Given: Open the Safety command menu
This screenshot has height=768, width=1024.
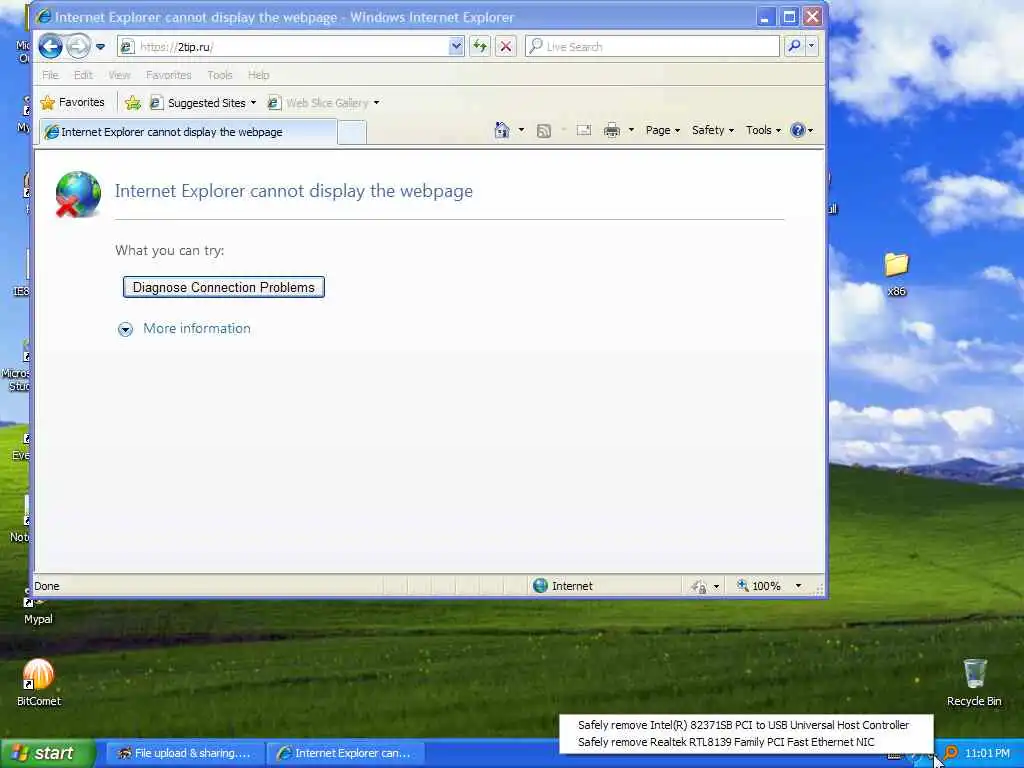Looking at the screenshot, I should click(x=712, y=130).
